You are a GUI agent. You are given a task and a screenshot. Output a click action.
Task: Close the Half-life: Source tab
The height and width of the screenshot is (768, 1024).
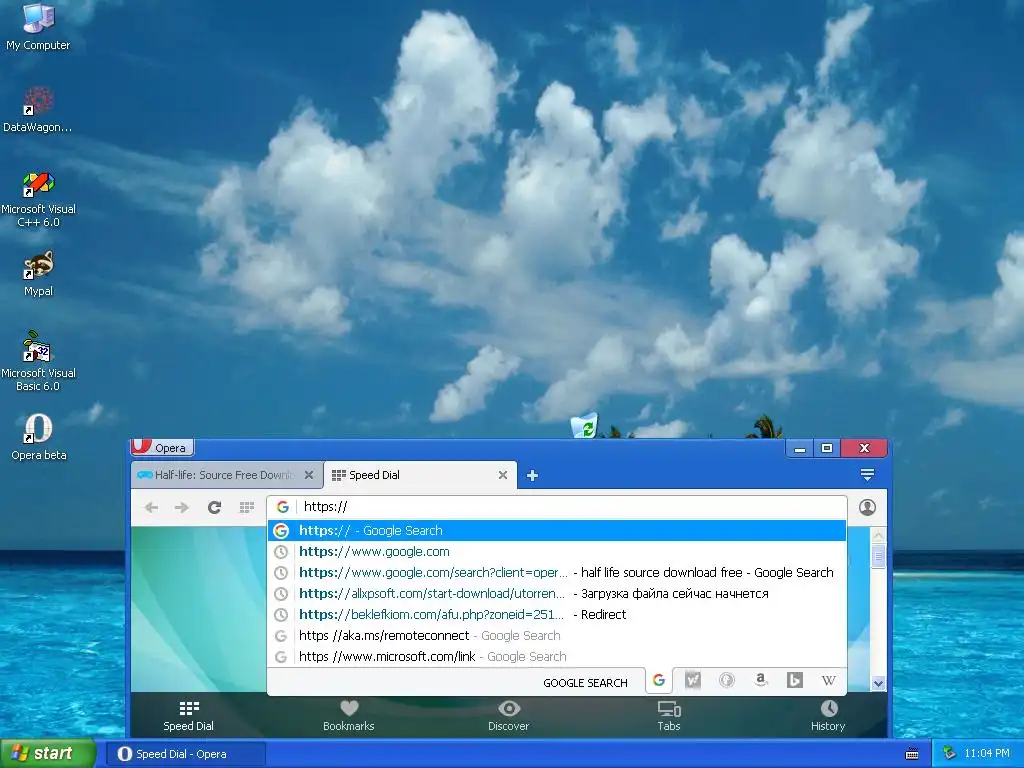coord(309,475)
